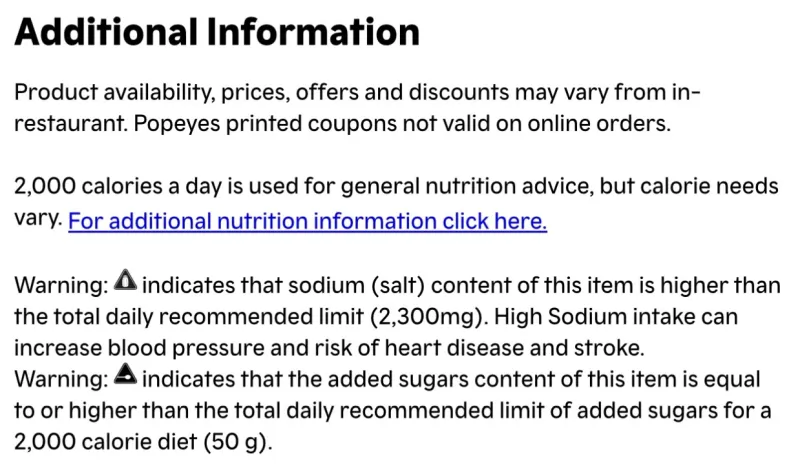The height and width of the screenshot is (472, 800).
Task: Click the added sugars warning triangle icon
Action: [127, 378]
